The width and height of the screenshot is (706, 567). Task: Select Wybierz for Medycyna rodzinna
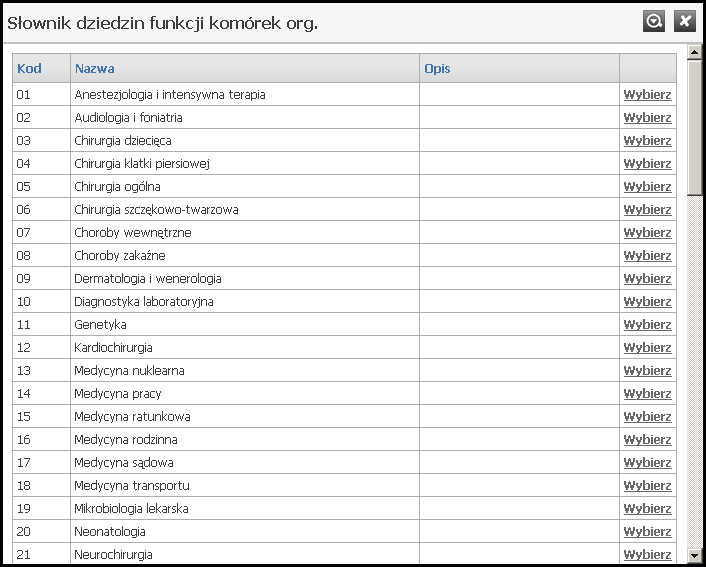coord(647,440)
